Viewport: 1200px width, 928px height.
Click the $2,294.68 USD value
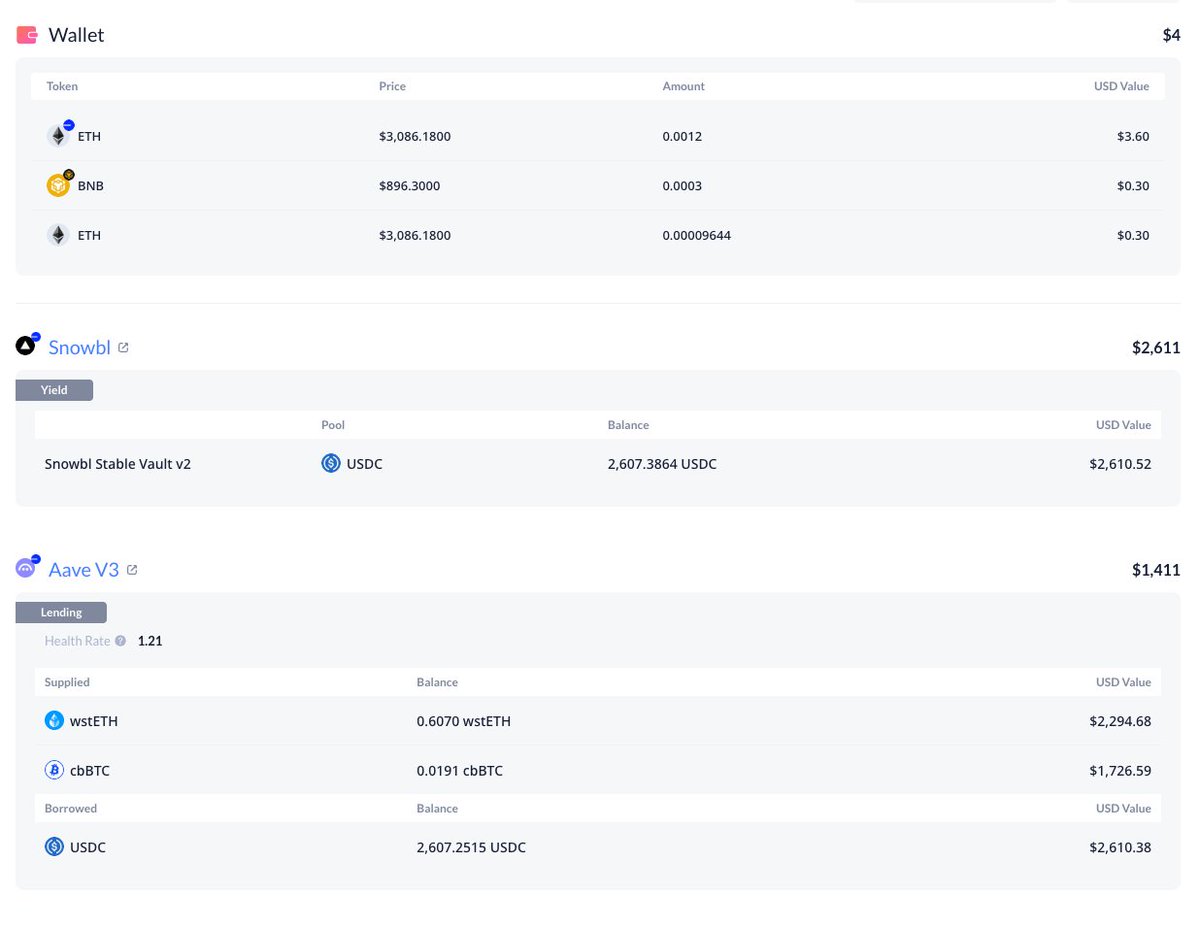(1120, 721)
